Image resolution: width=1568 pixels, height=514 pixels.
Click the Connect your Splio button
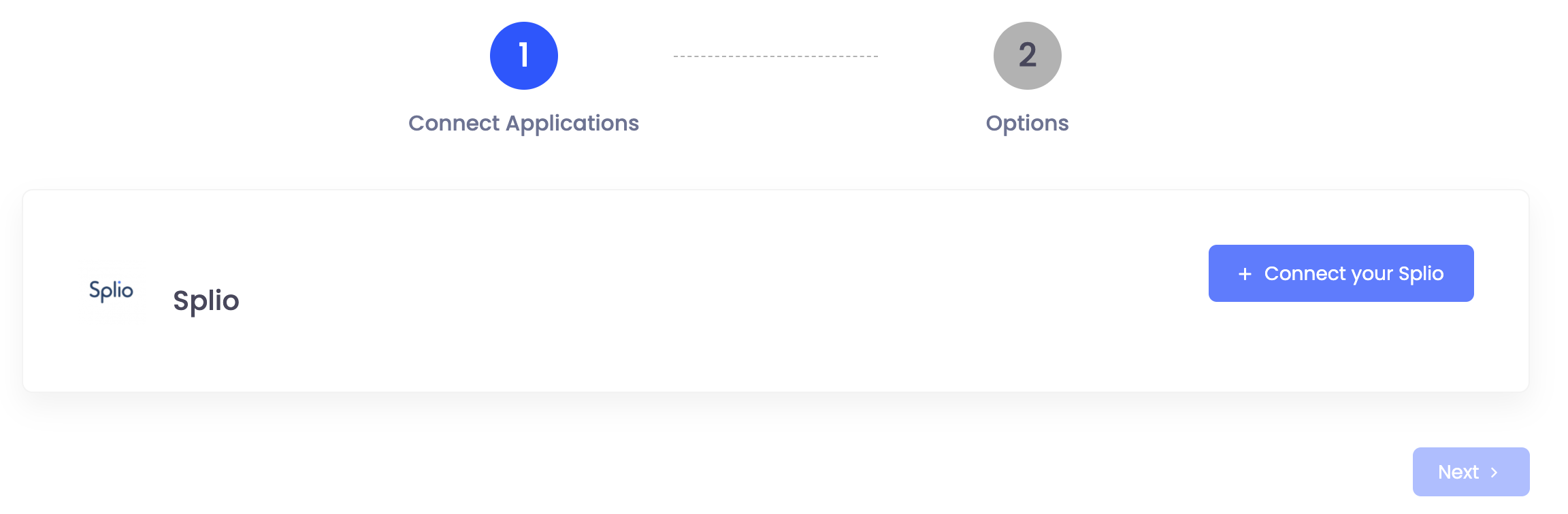tap(1340, 273)
